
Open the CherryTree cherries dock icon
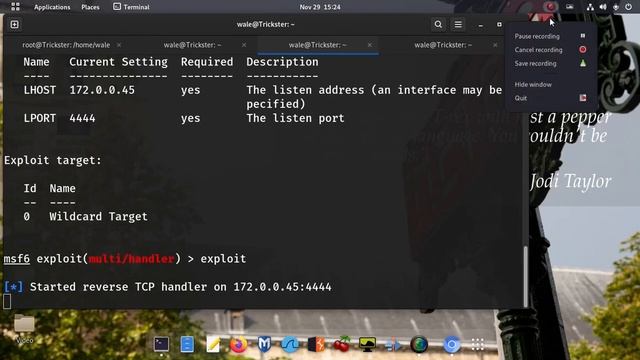tap(342, 344)
